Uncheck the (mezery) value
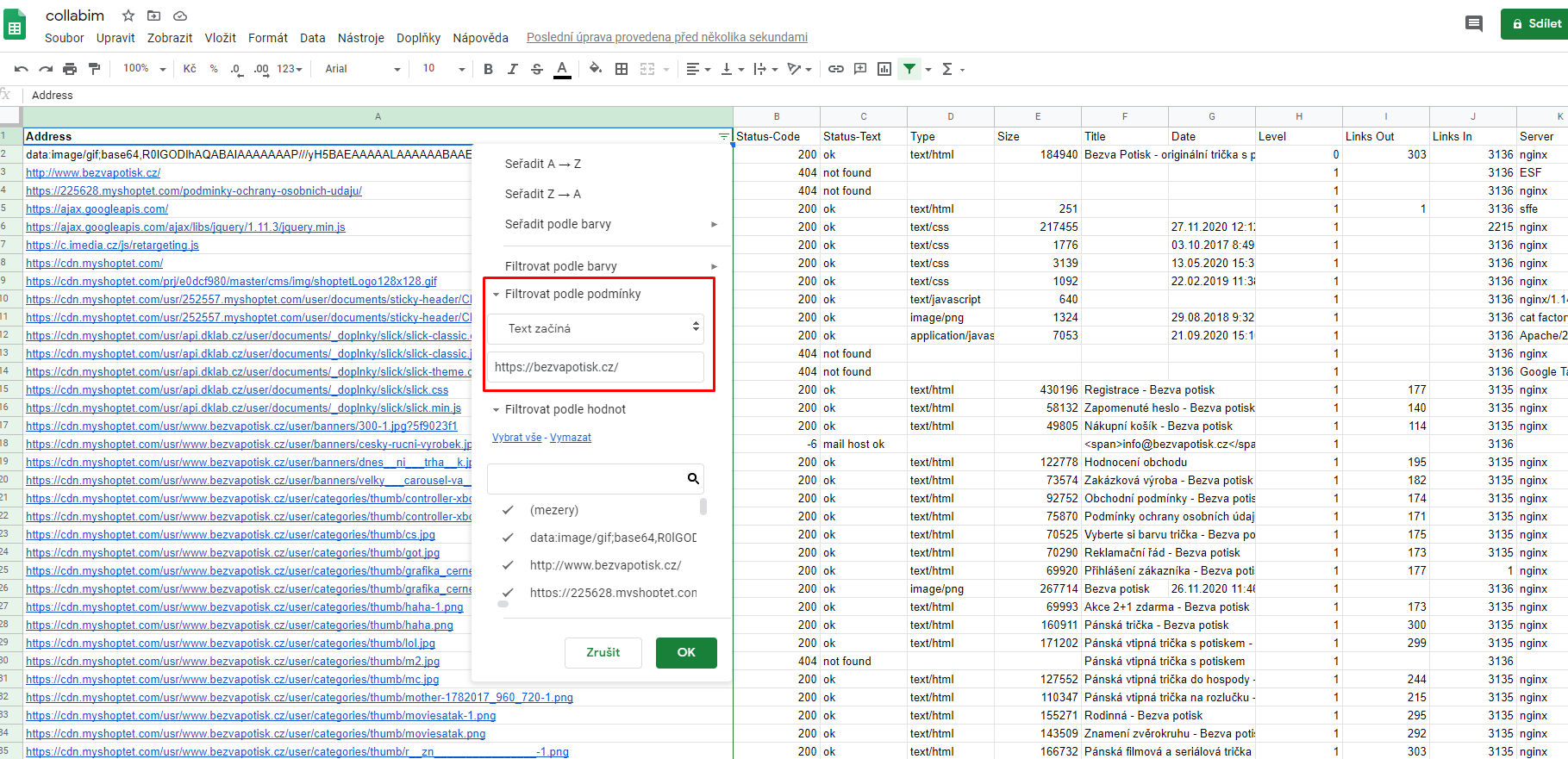 [x=509, y=510]
